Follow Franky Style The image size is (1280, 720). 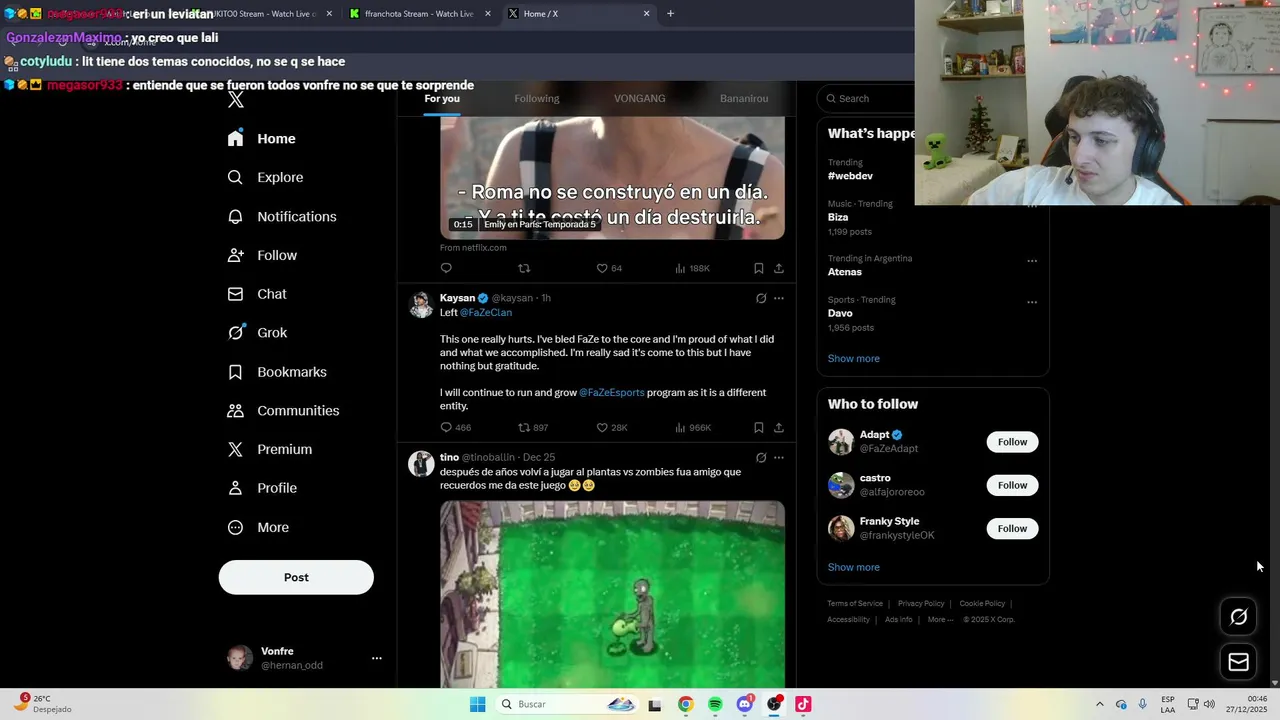pos(1012,528)
